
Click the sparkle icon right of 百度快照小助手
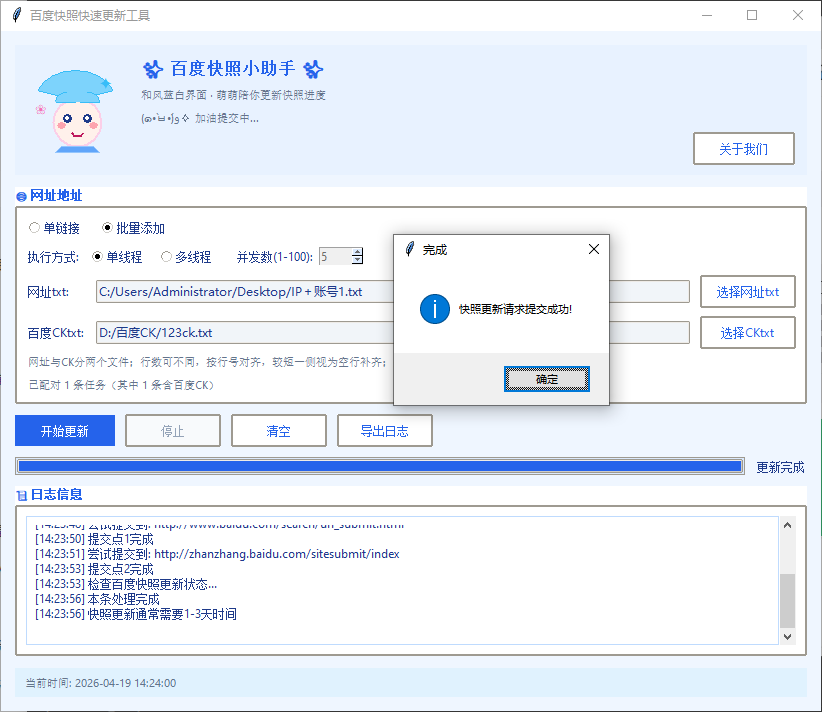[313, 70]
